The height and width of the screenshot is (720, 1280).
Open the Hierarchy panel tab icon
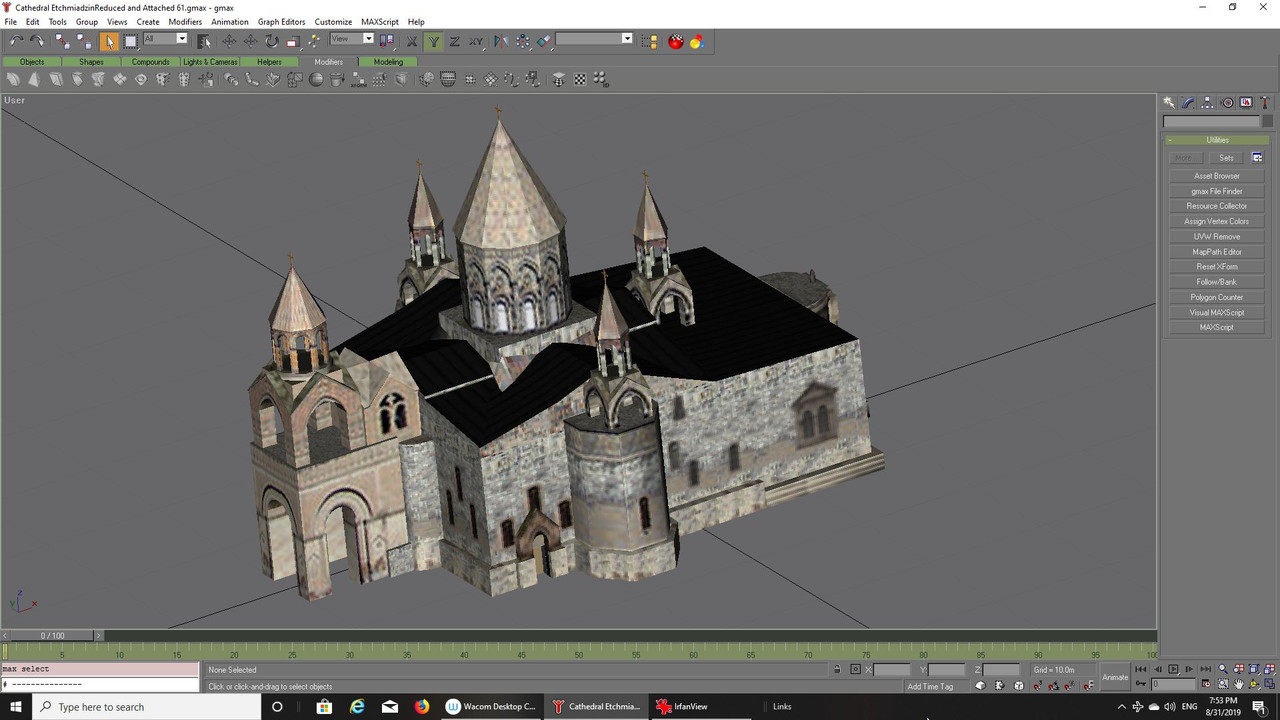point(1207,103)
